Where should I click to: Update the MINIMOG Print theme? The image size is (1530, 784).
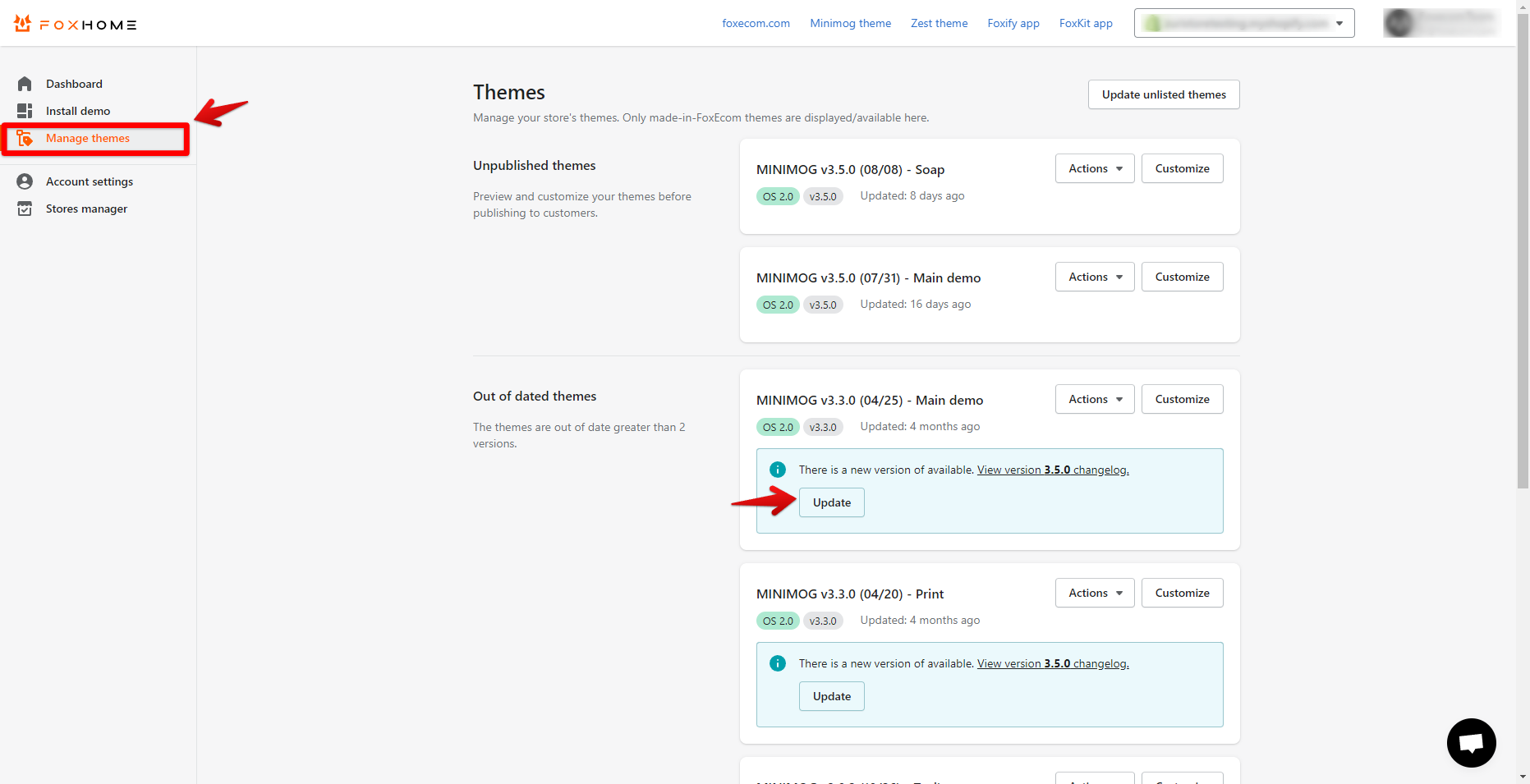pos(832,696)
